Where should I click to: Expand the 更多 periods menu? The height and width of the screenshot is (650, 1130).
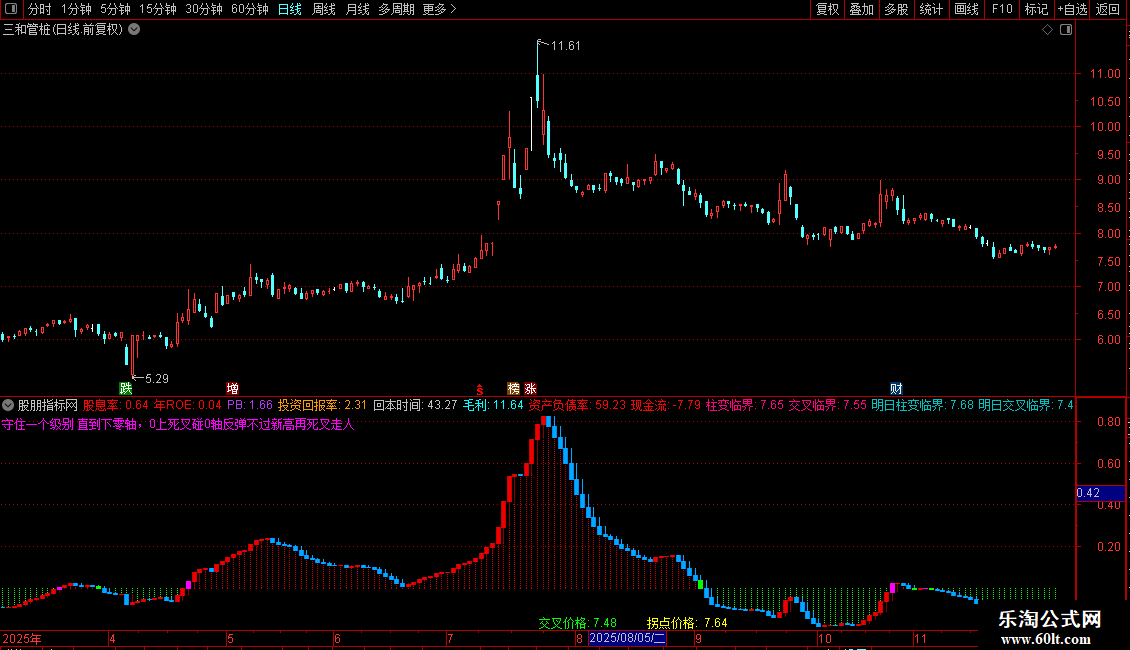439,9
